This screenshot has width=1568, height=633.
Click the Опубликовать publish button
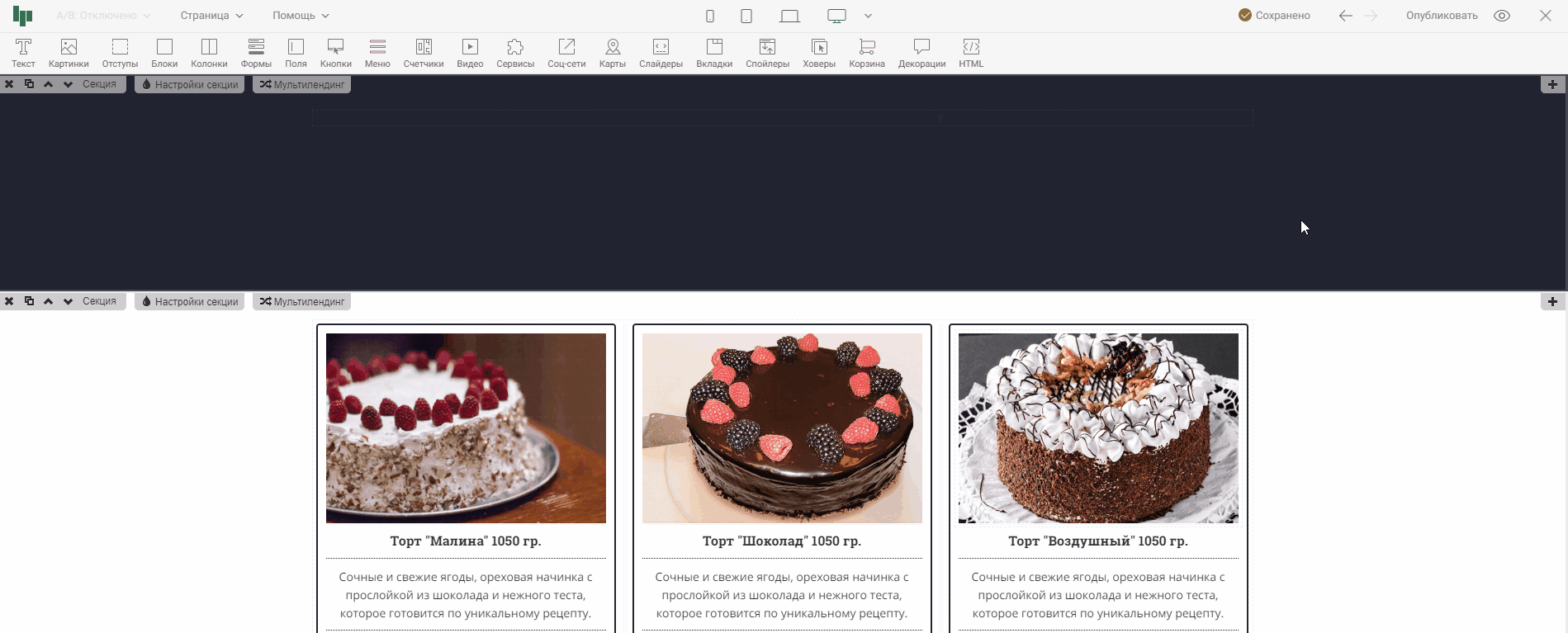click(1442, 16)
